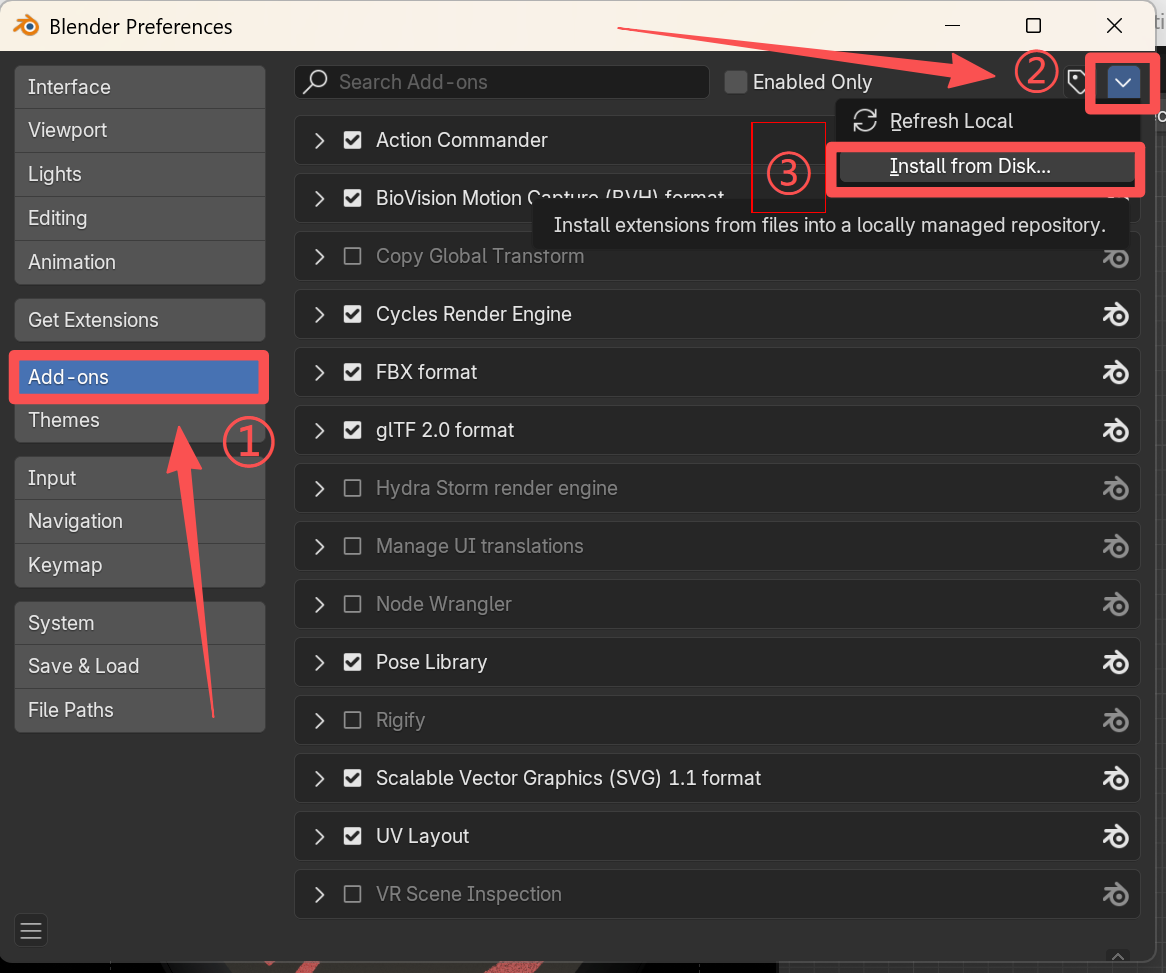Open the add-ons settings dropdown arrow button

click(x=1123, y=82)
